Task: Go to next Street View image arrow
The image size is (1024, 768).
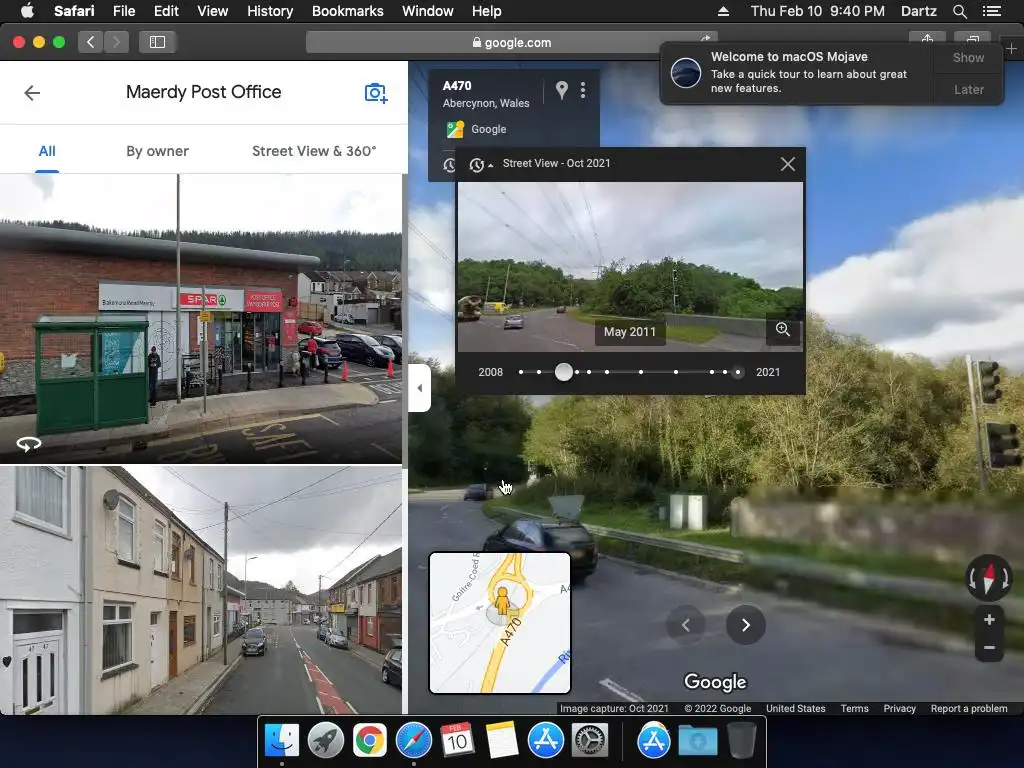Action: click(x=746, y=625)
